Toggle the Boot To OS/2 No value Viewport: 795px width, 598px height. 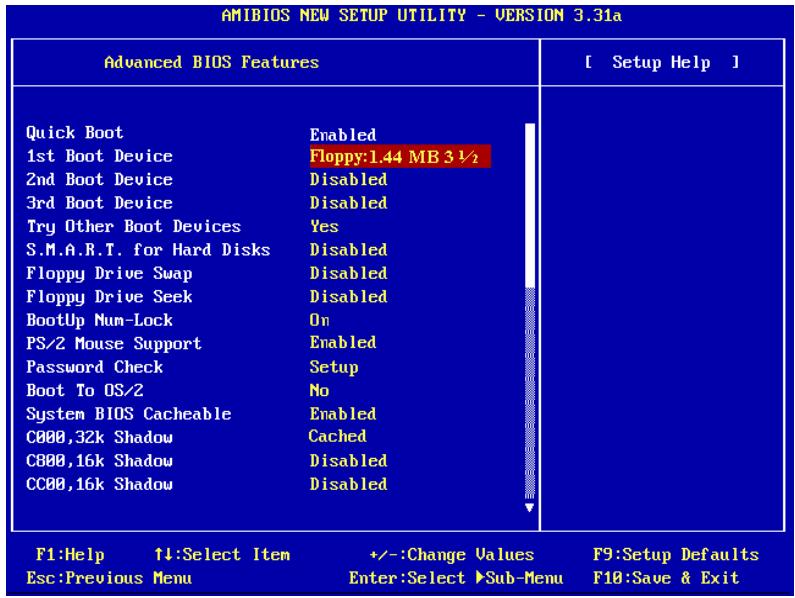319,390
